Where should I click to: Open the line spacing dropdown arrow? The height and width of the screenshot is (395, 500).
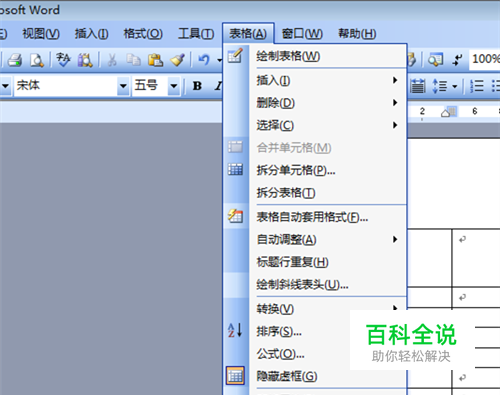(x=455, y=86)
